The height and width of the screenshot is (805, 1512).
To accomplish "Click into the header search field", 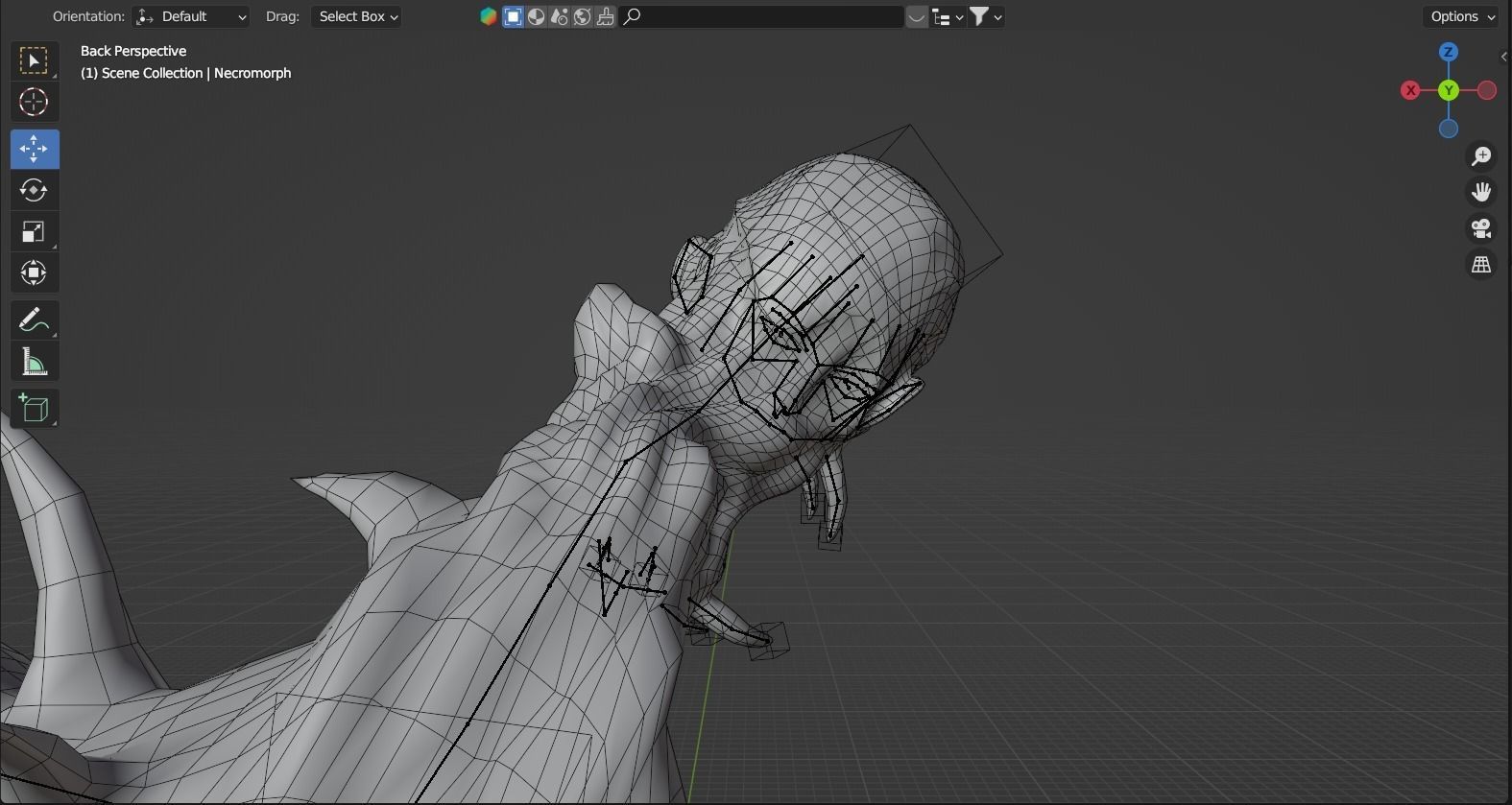I will (x=761, y=16).
